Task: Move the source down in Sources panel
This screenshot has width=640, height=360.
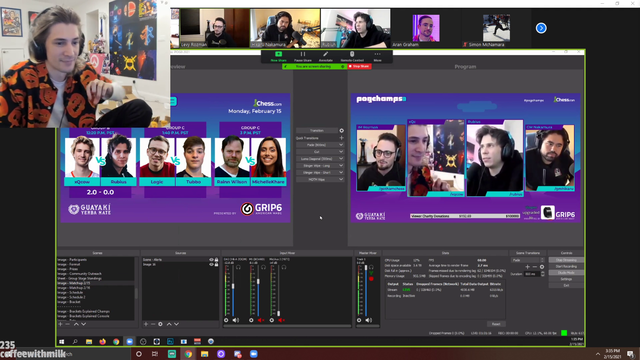Action: point(176,324)
